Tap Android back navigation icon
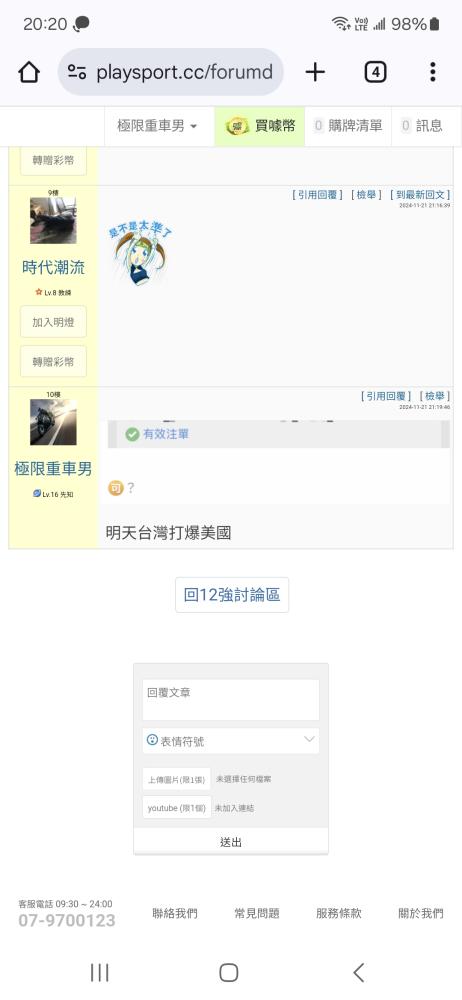Image resolution: width=462 pixels, height=1000 pixels. tap(359, 973)
